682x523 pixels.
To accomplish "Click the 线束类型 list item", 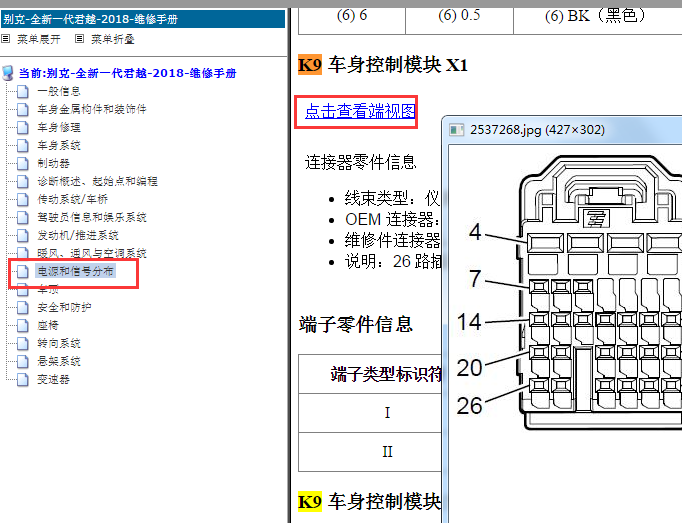I will pyautogui.click(x=393, y=198).
